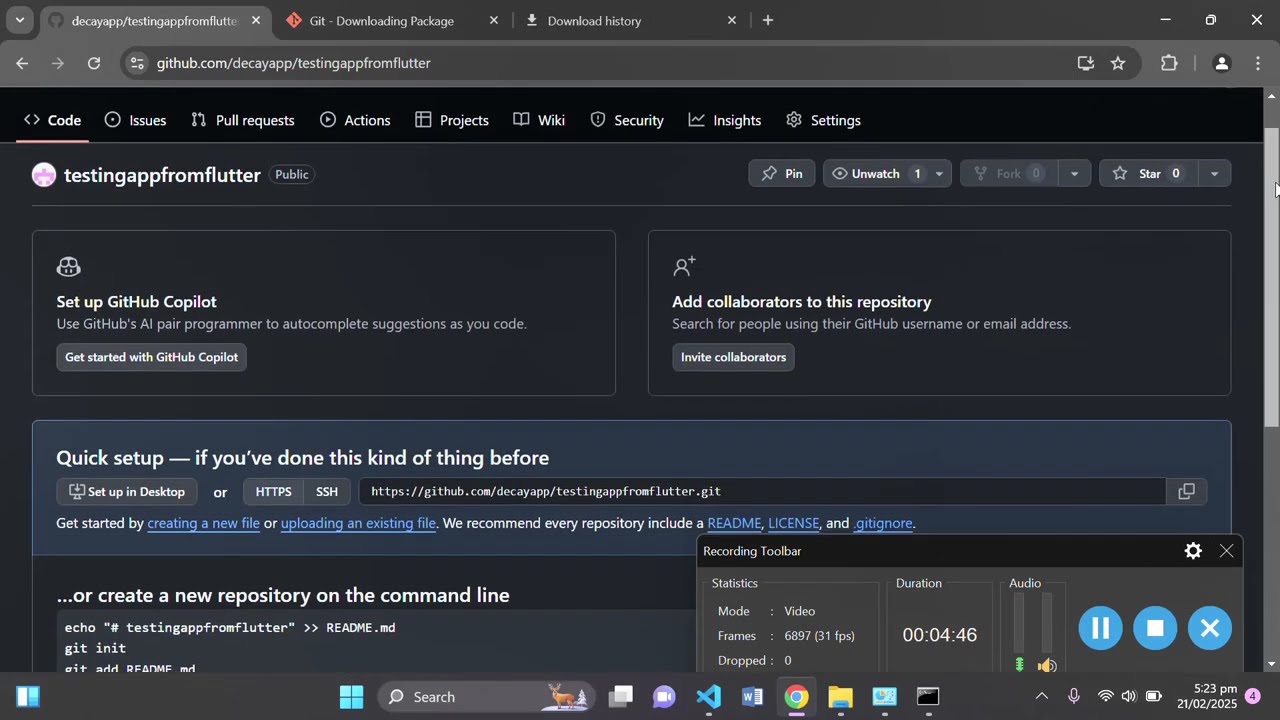Viewport: 1280px width, 720px height.
Task: Open the taskbar volume control
Action: pos(1129,697)
